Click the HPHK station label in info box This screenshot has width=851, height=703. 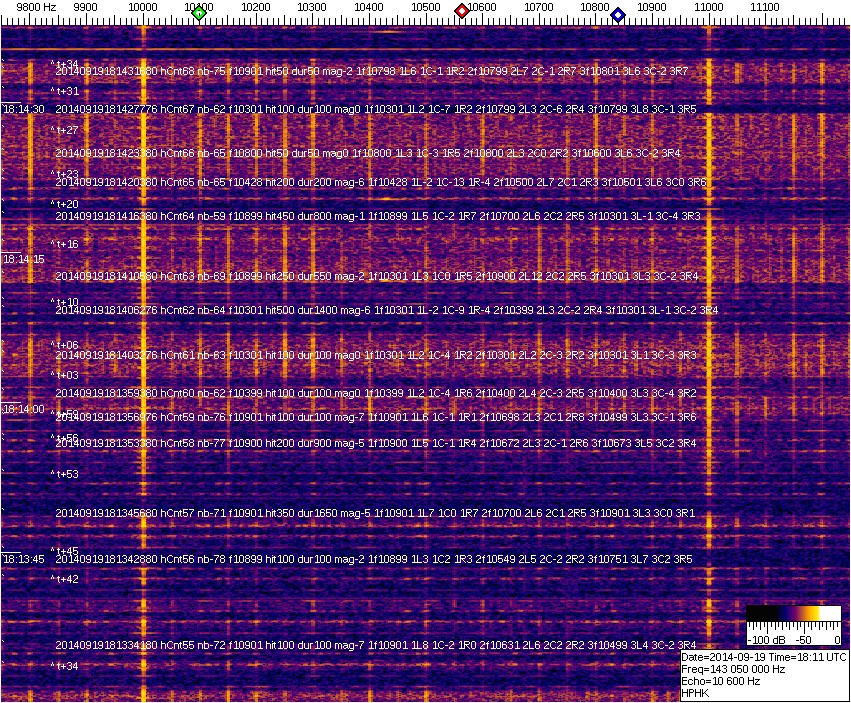pos(695,692)
